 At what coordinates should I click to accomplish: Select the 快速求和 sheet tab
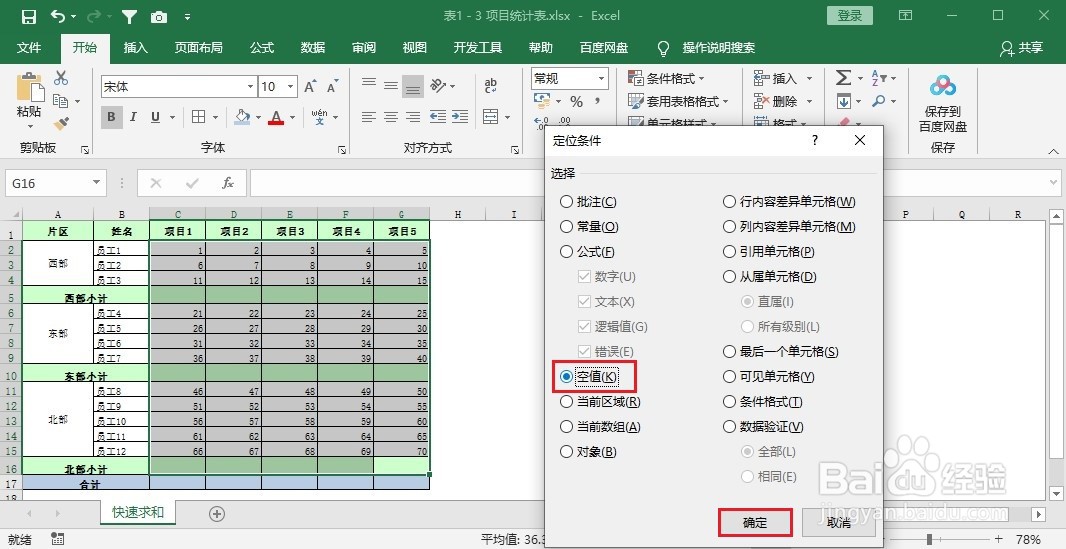pos(138,512)
